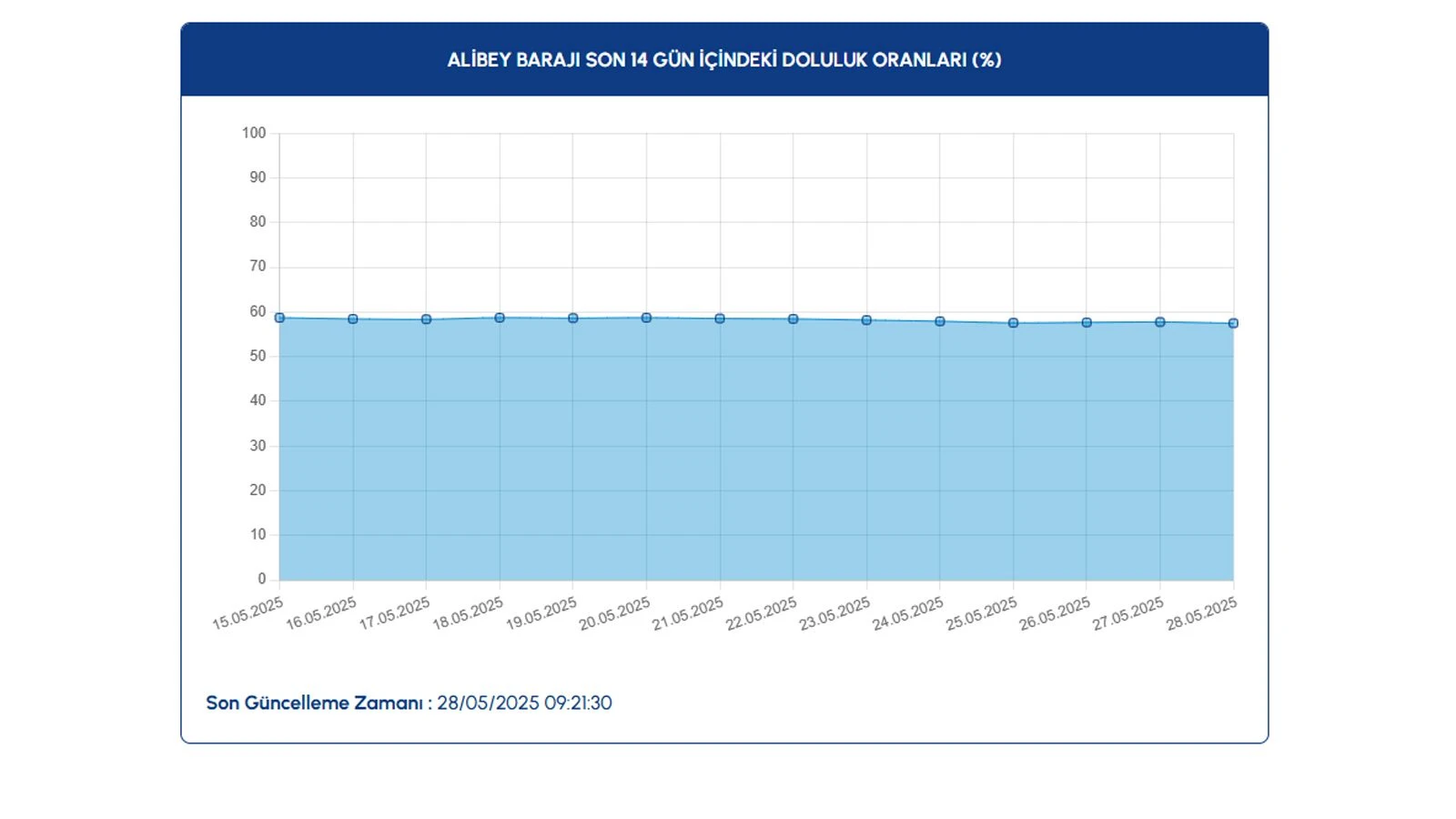Viewport: 1456px width, 819px height.
Task: Click the 27.05.2025 data point
Action: click(x=1160, y=322)
